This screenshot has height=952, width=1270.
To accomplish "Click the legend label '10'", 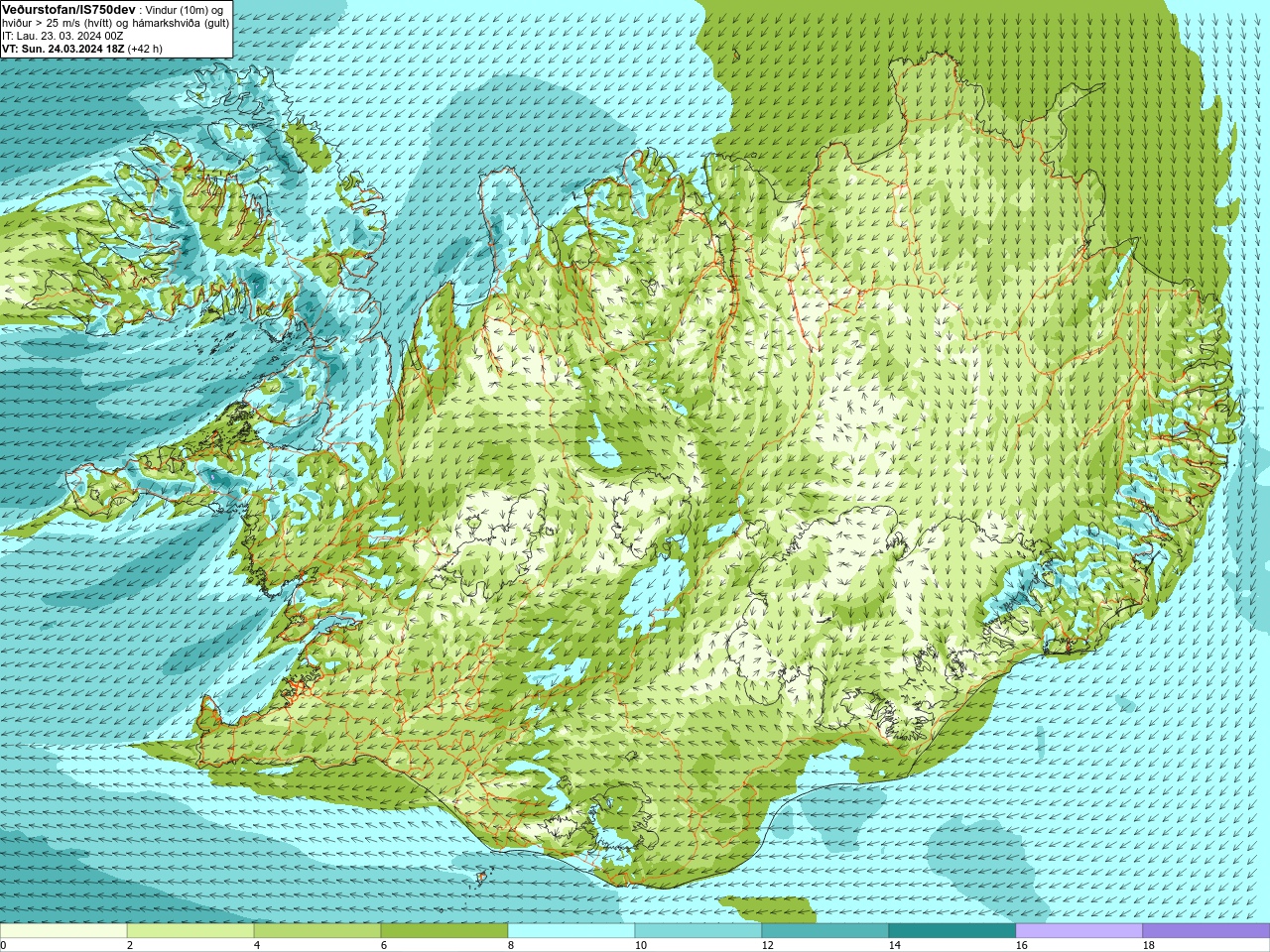I will tap(641, 945).
